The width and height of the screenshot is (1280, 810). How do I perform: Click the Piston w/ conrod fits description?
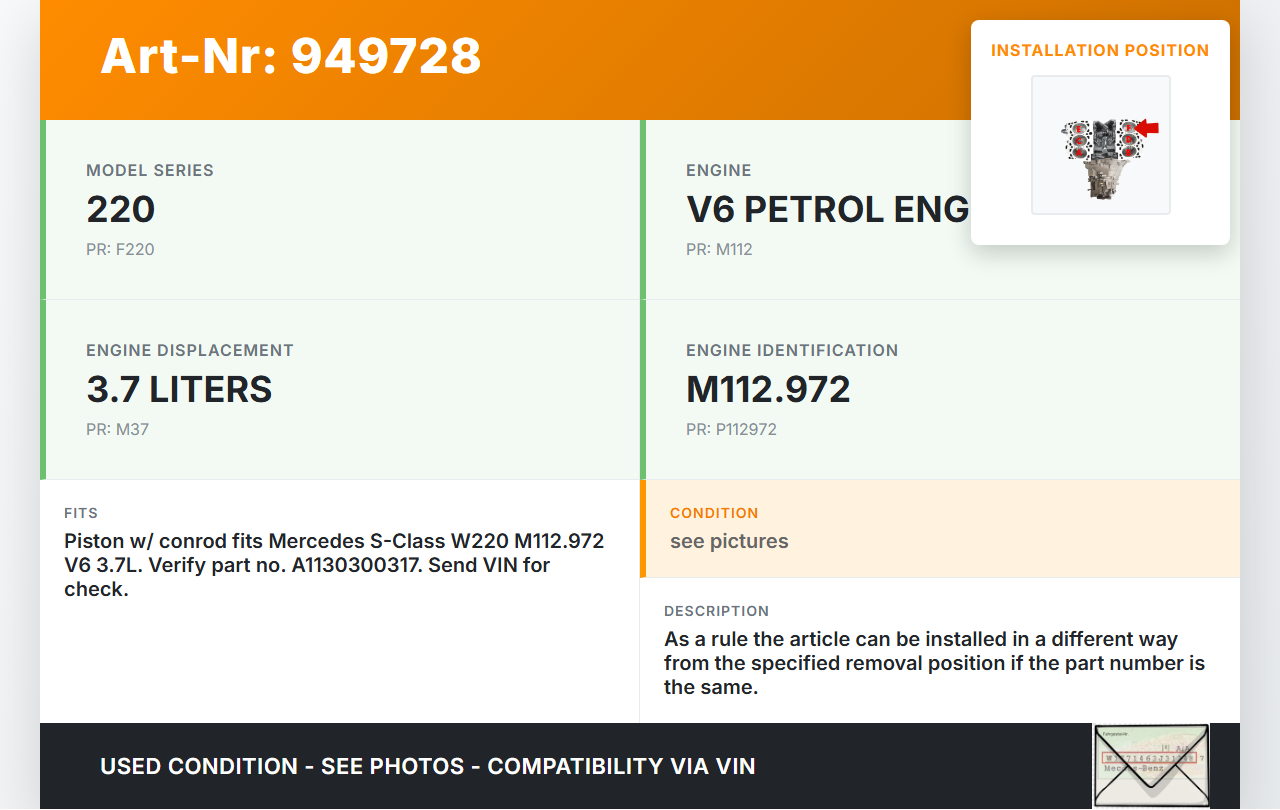tap(334, 565)
